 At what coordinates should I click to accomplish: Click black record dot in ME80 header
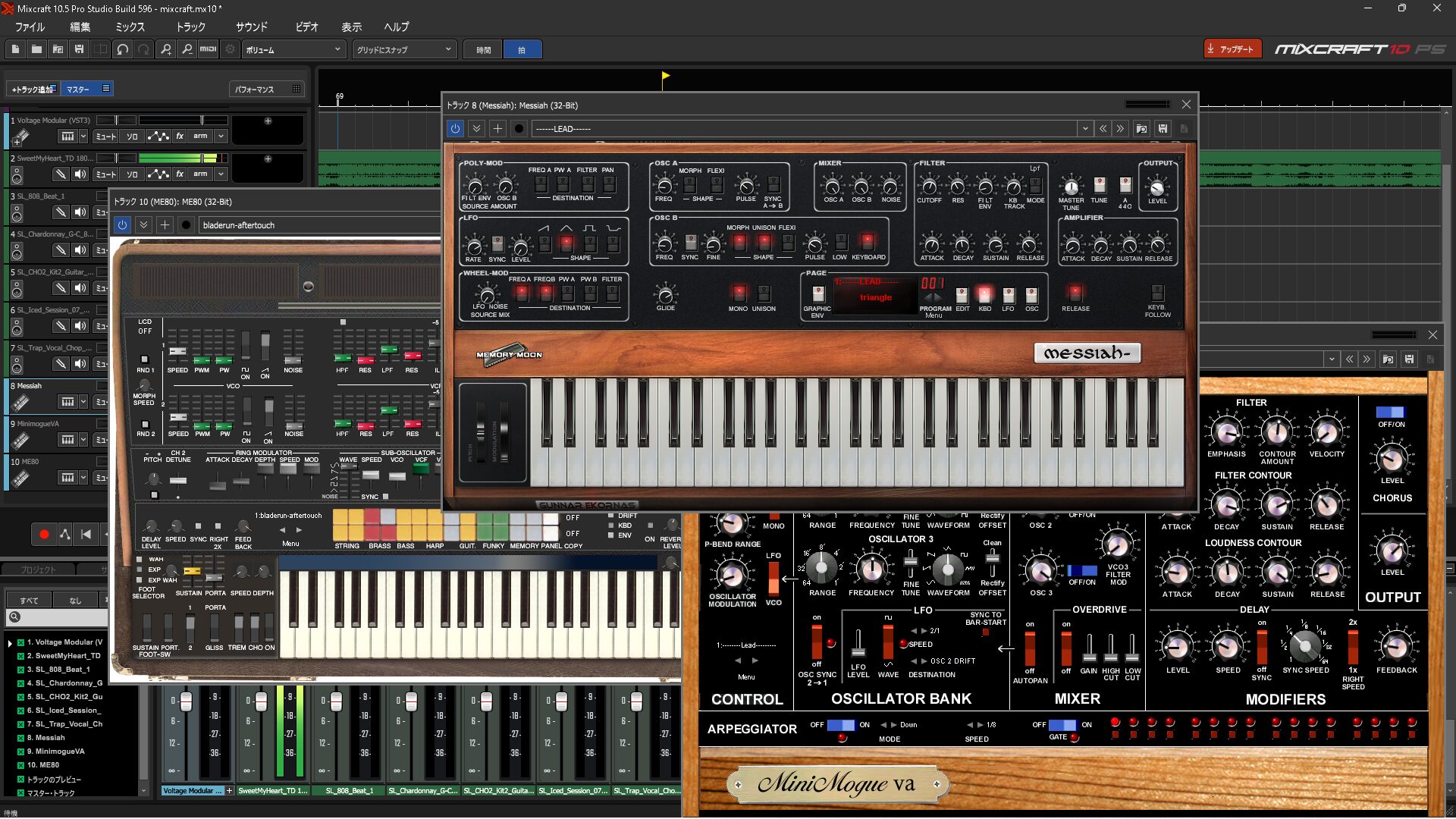click(186, 225)
